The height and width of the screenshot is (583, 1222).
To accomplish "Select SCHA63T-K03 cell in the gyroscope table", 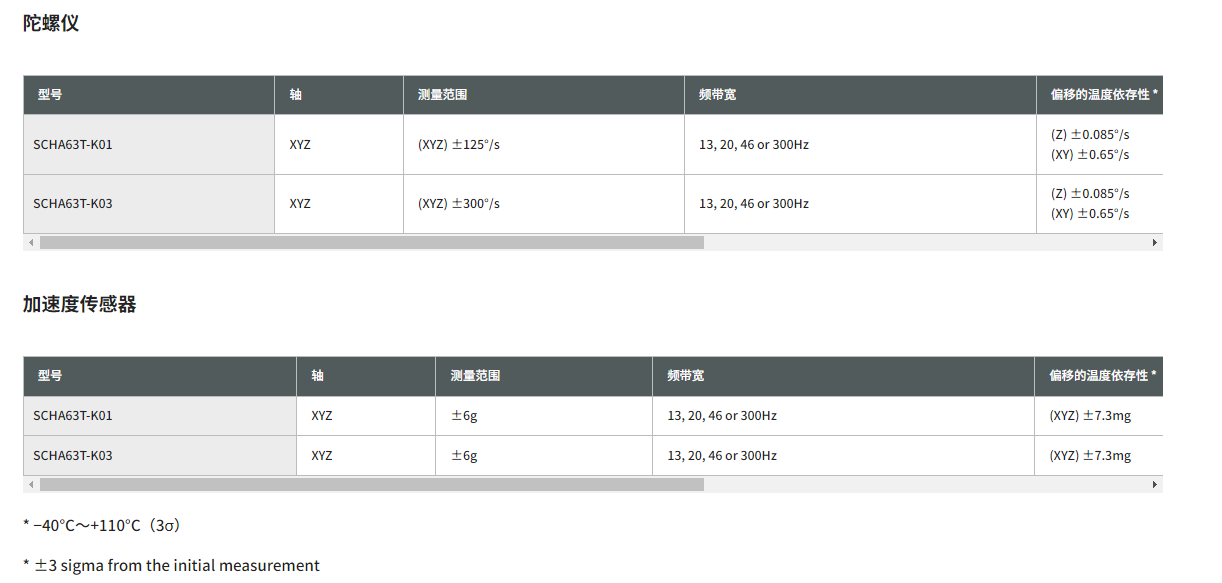I will [73, 204].
